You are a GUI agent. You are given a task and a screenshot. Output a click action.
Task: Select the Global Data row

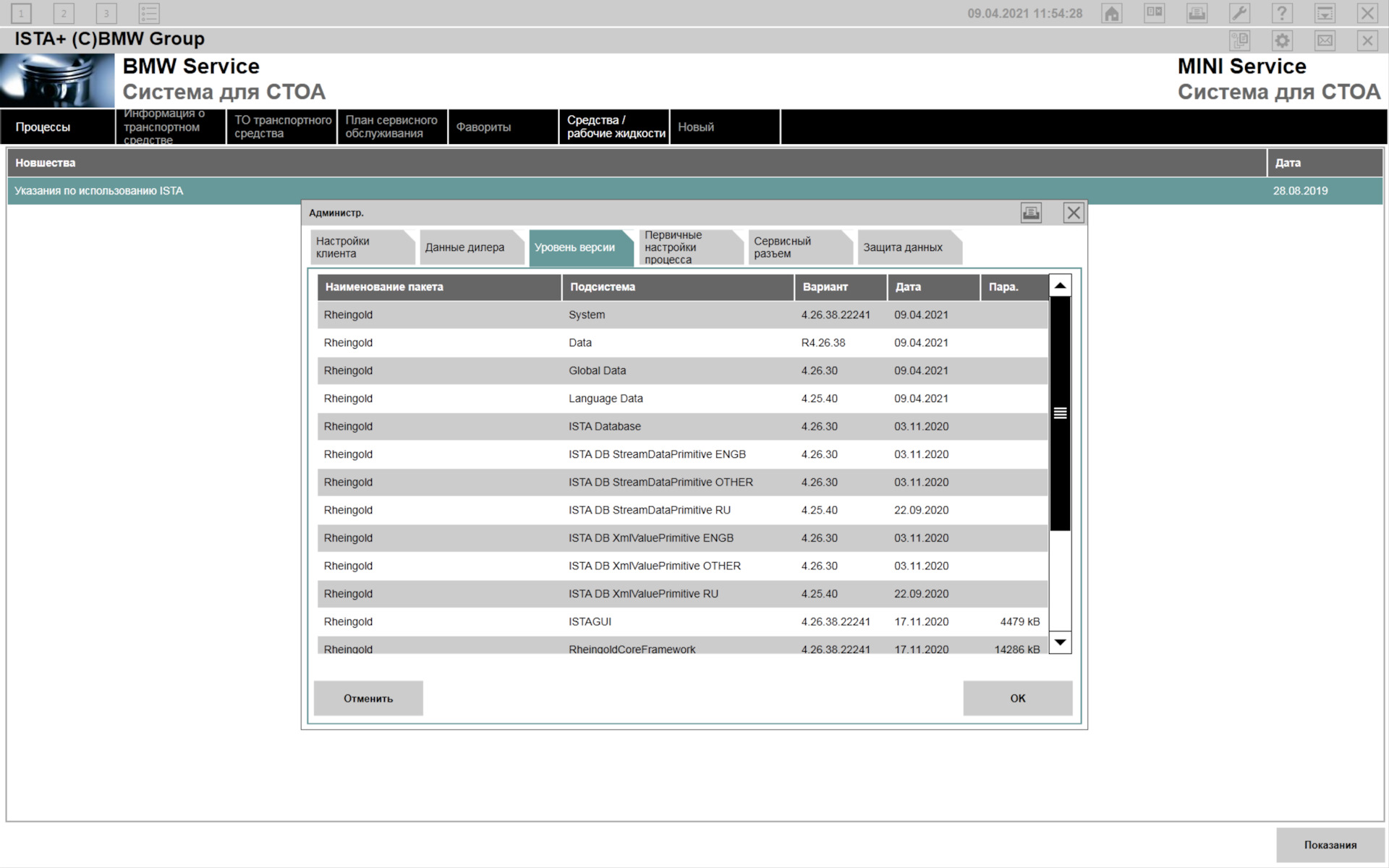pos(682,370)
